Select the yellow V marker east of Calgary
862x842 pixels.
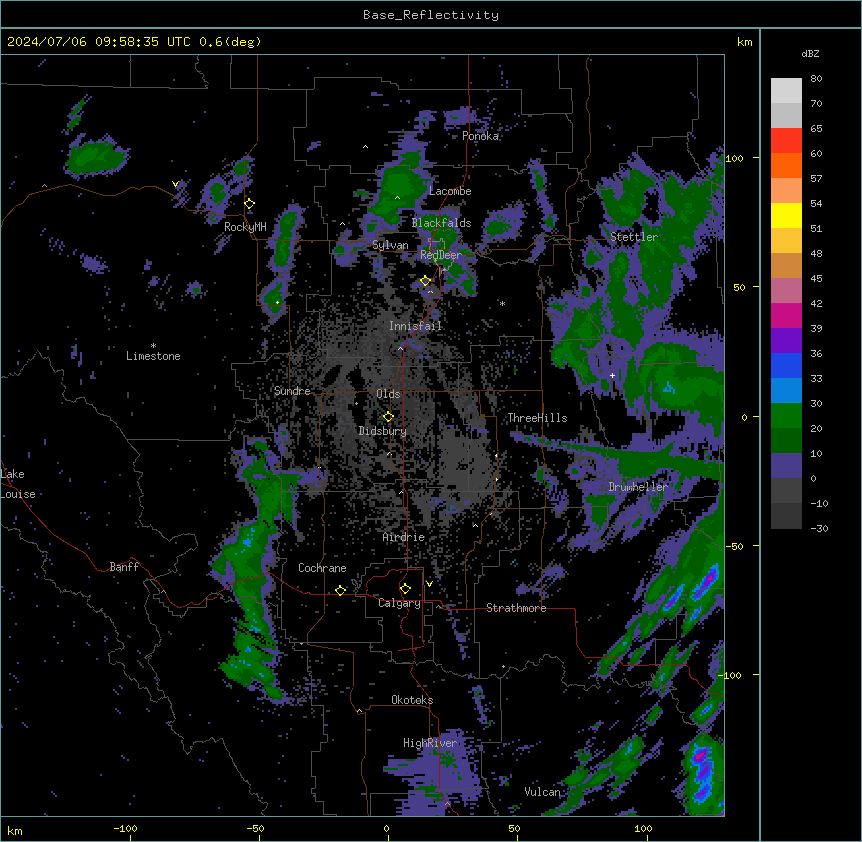pyautogui.click(x=429, y=584)
